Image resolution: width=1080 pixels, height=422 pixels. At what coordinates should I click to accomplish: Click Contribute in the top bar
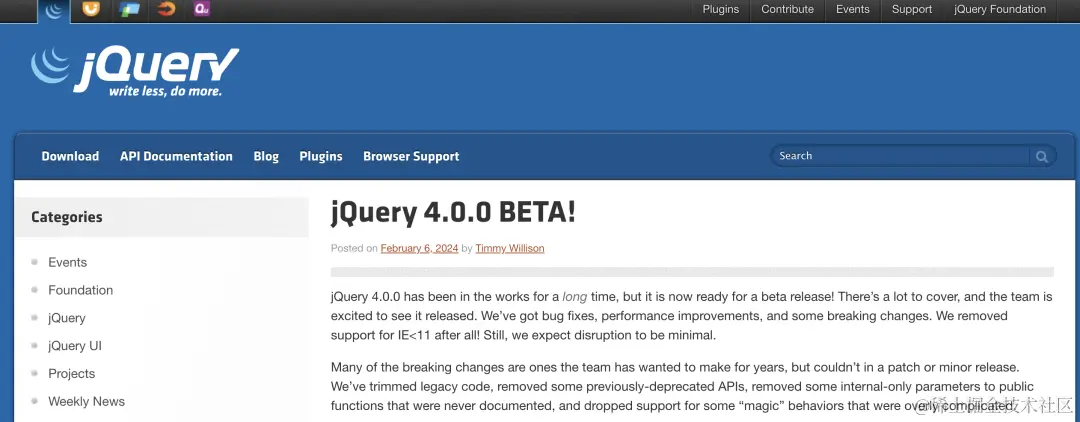tap(787, 9)
